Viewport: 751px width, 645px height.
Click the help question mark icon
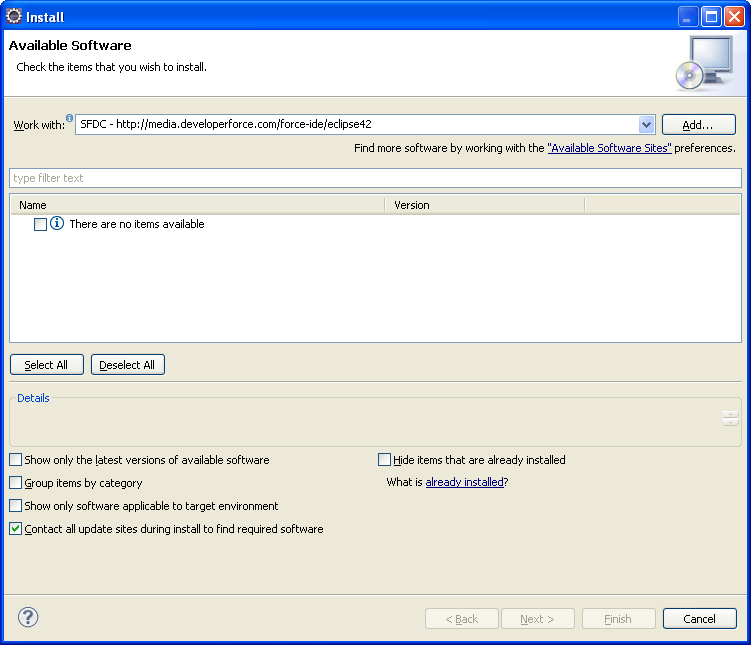click(28, 617)
